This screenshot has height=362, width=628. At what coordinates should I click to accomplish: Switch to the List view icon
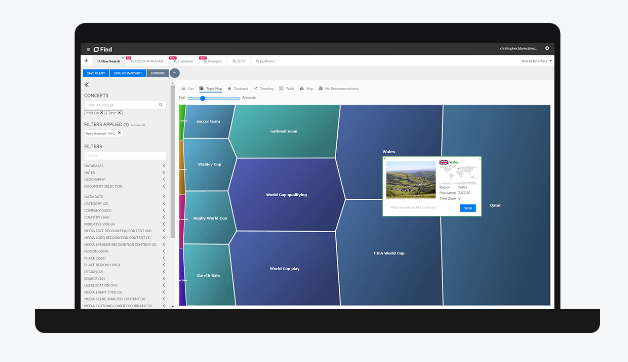(x=187, y=88)
